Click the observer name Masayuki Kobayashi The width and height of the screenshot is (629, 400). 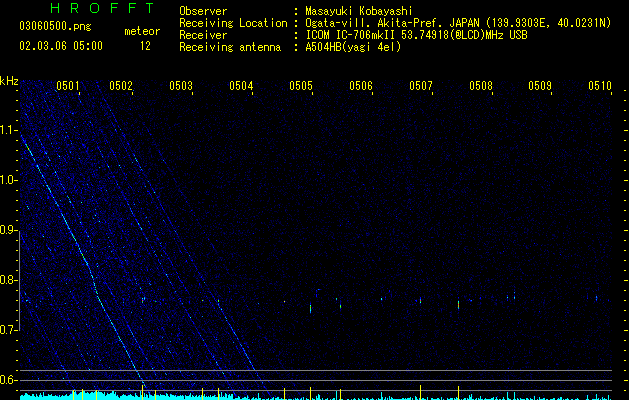tap(359, 11)
